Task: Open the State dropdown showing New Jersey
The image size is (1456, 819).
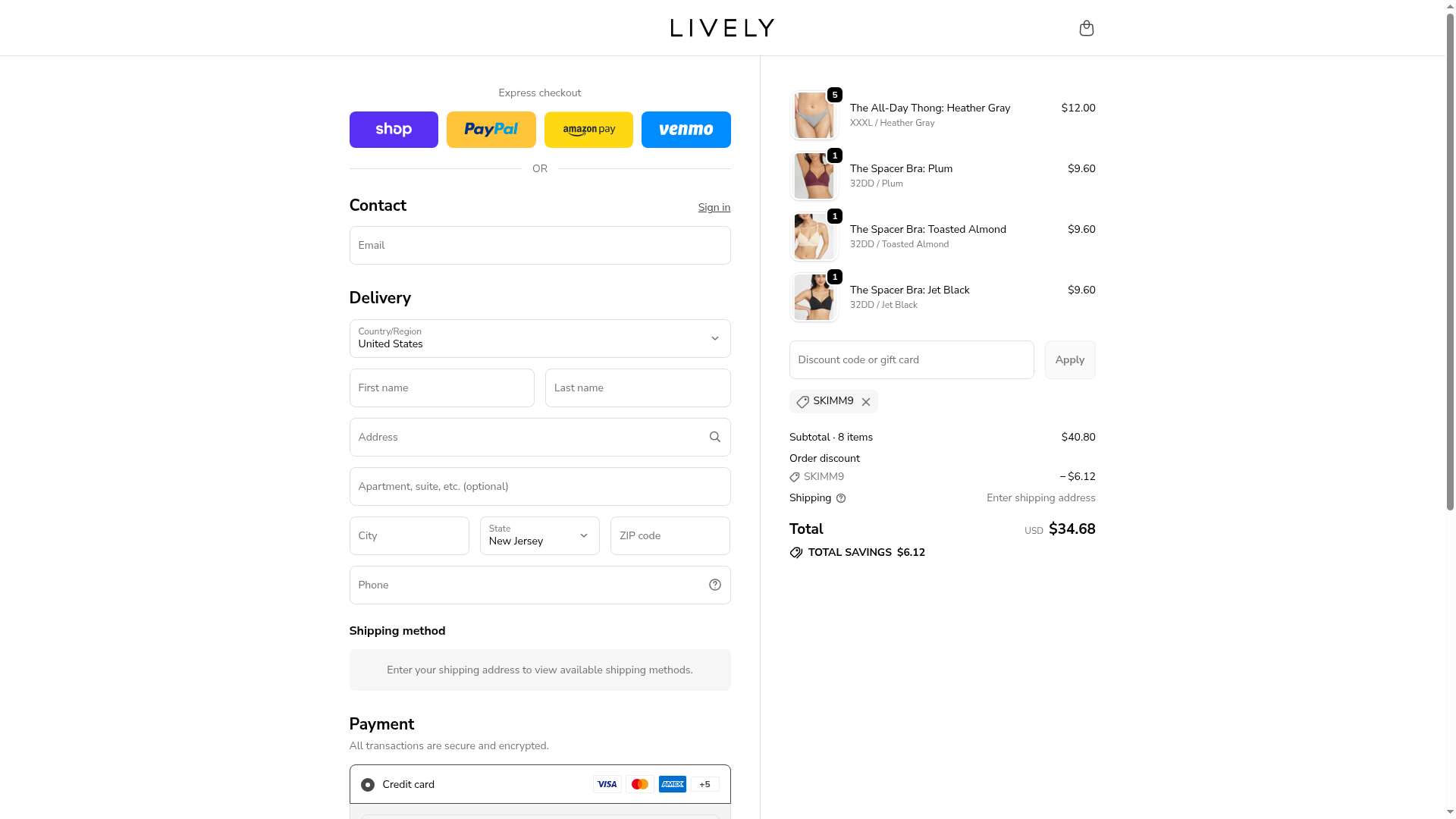Action: [x=539, y=535]
